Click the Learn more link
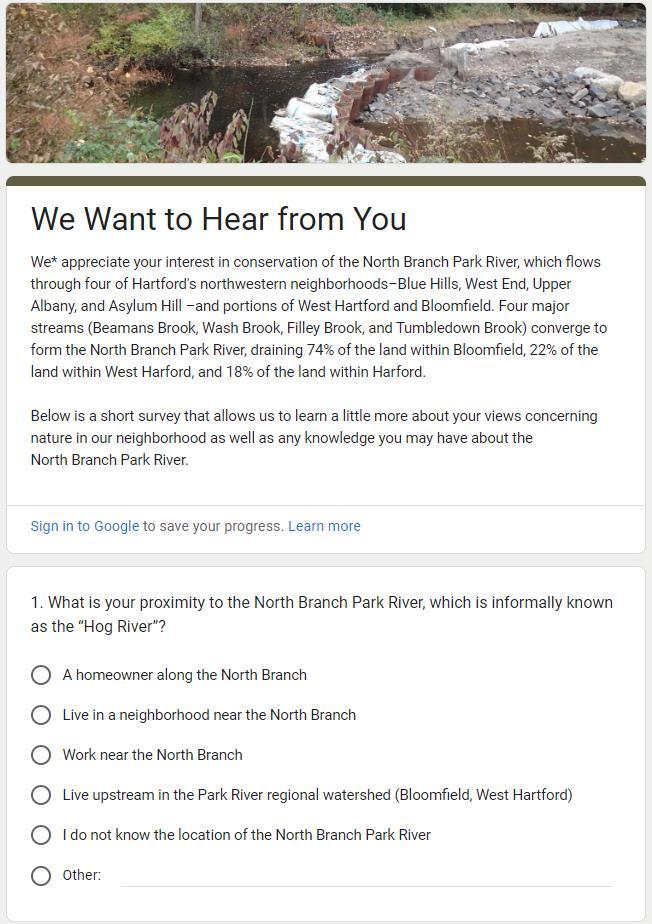This screenshot has height=924, width=652. pyautogui.click(x=324, y=526)
